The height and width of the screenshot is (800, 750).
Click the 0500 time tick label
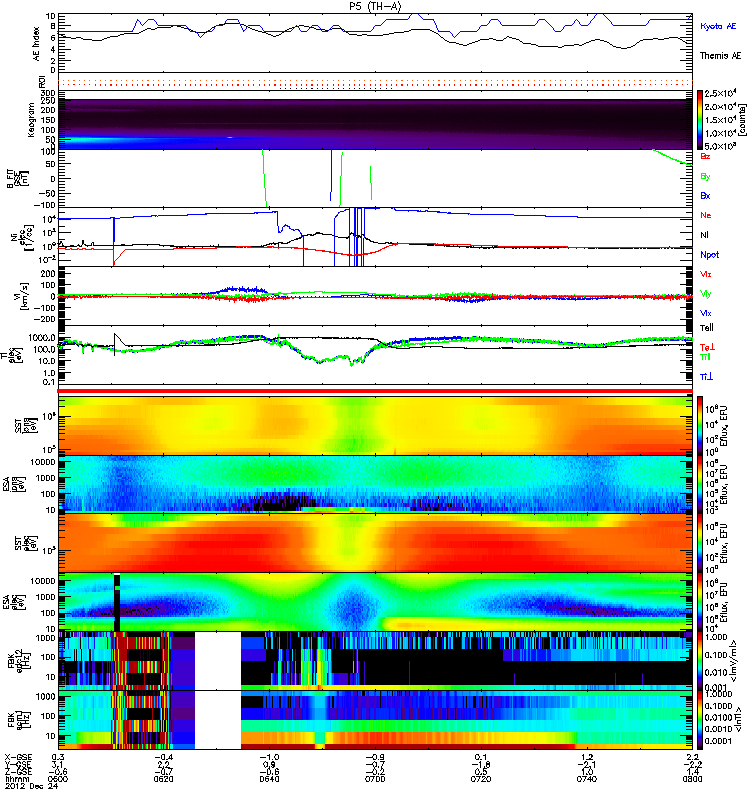58,779
